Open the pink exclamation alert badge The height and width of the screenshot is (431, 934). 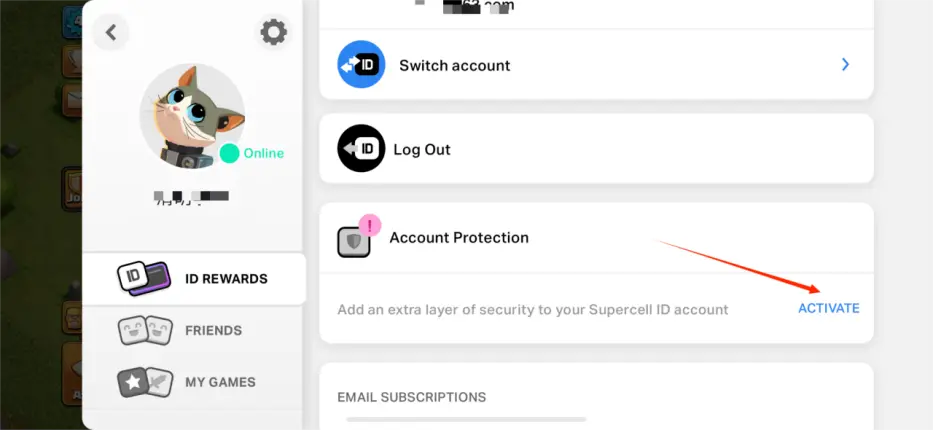[x=370, y=226]
